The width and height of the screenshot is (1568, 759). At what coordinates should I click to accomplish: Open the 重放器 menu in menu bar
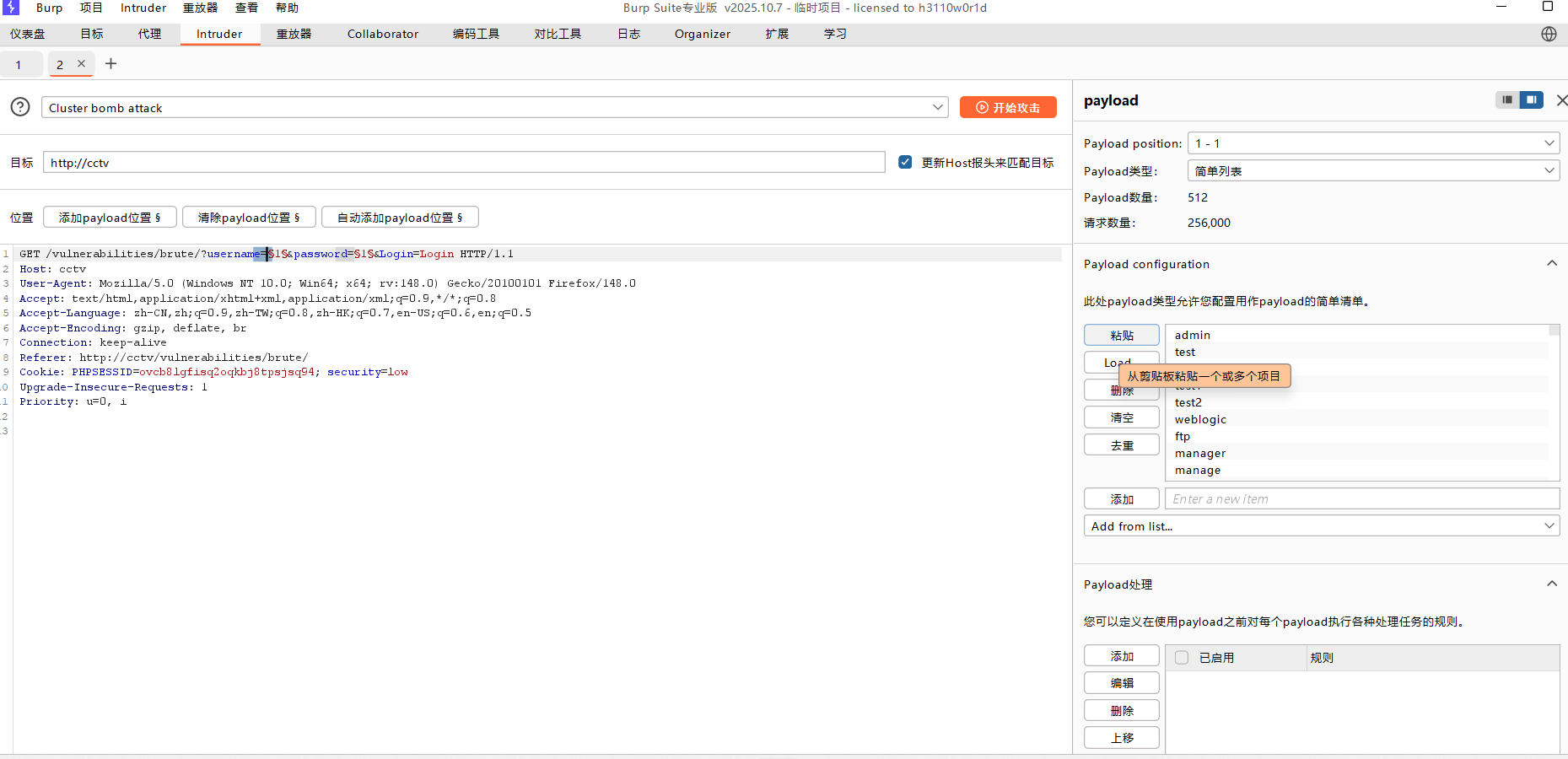pyautogui.click(x=200, y=8)
